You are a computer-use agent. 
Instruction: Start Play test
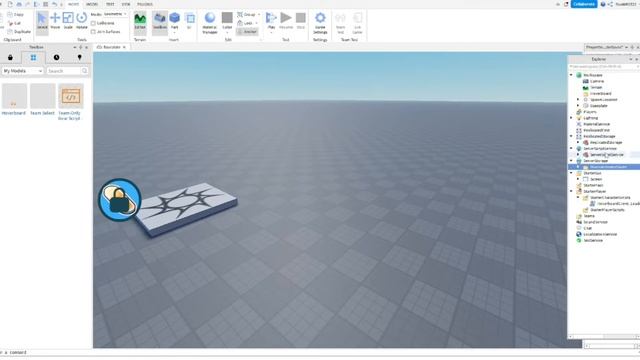(x=271, y=21)
